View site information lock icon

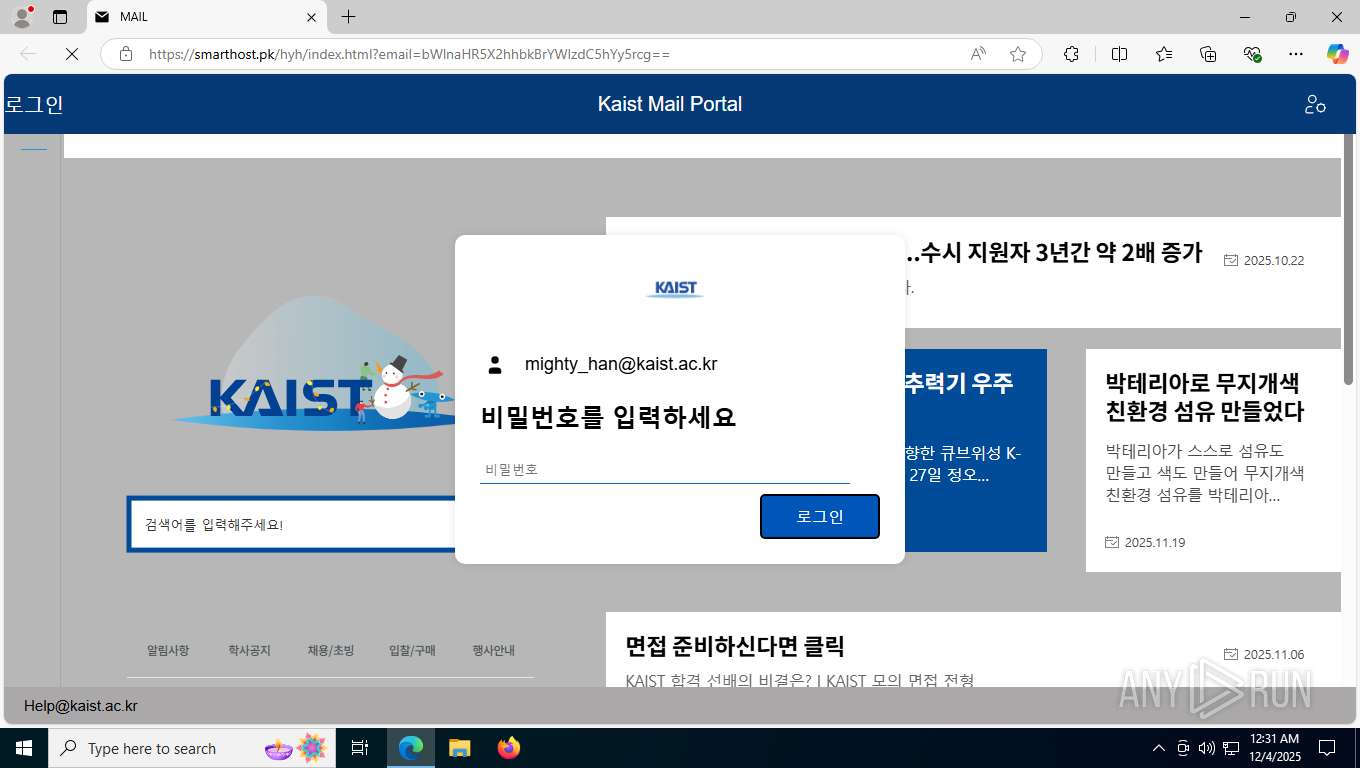click(126, 54)
